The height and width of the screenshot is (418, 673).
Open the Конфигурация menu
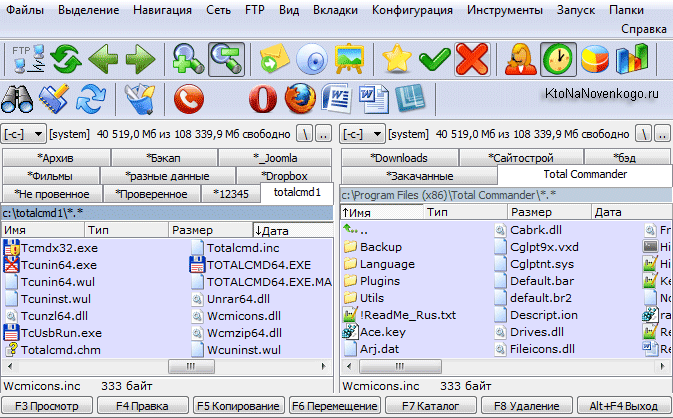coord(412,10)
